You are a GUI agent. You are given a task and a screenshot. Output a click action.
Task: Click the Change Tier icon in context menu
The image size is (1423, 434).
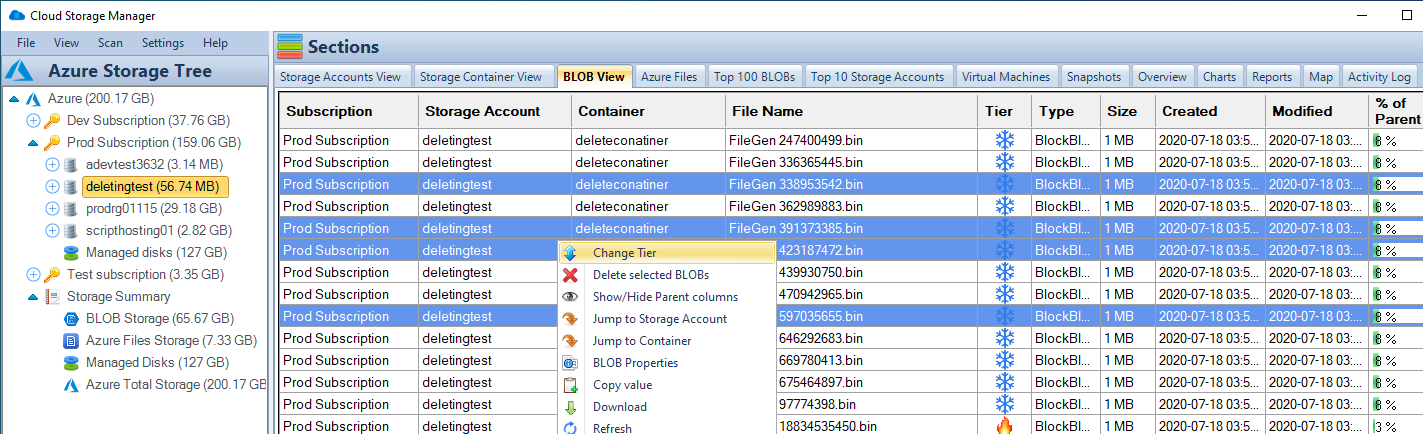coord(570,253)
